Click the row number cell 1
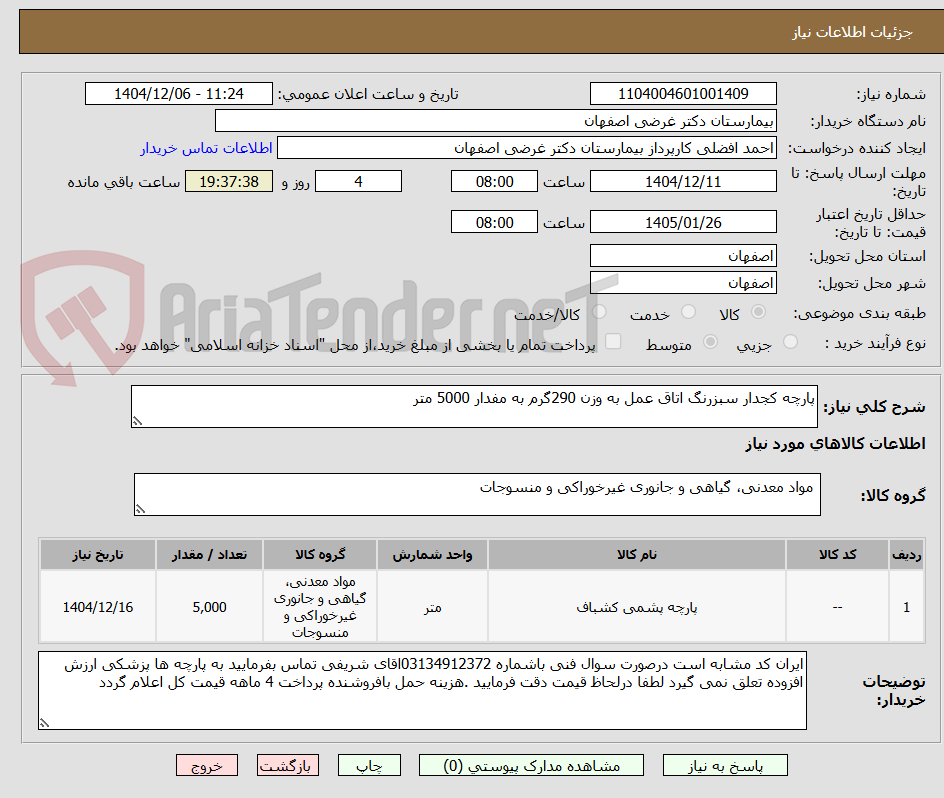This screenshot has height=798, width=944. (907, 607)
